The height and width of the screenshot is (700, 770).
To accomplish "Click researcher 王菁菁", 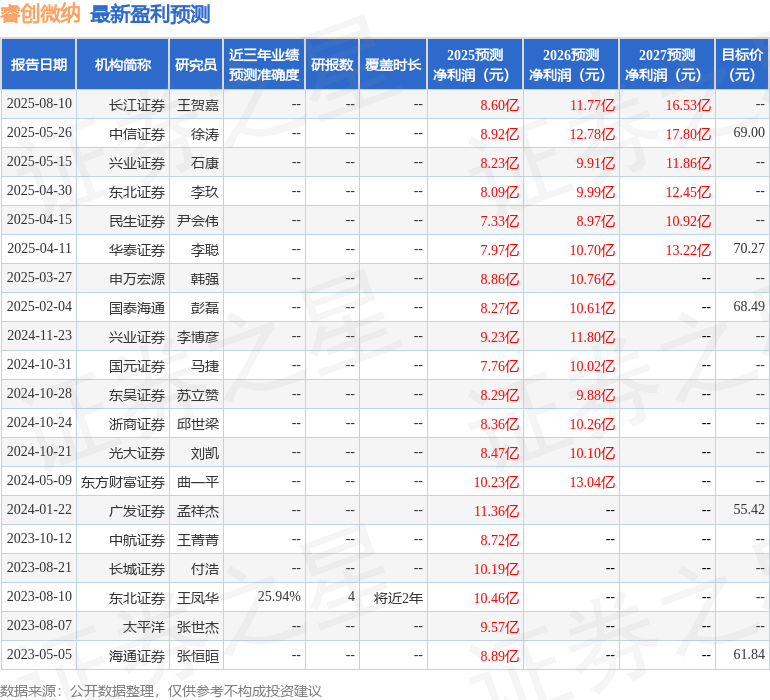I will point(198,540).
